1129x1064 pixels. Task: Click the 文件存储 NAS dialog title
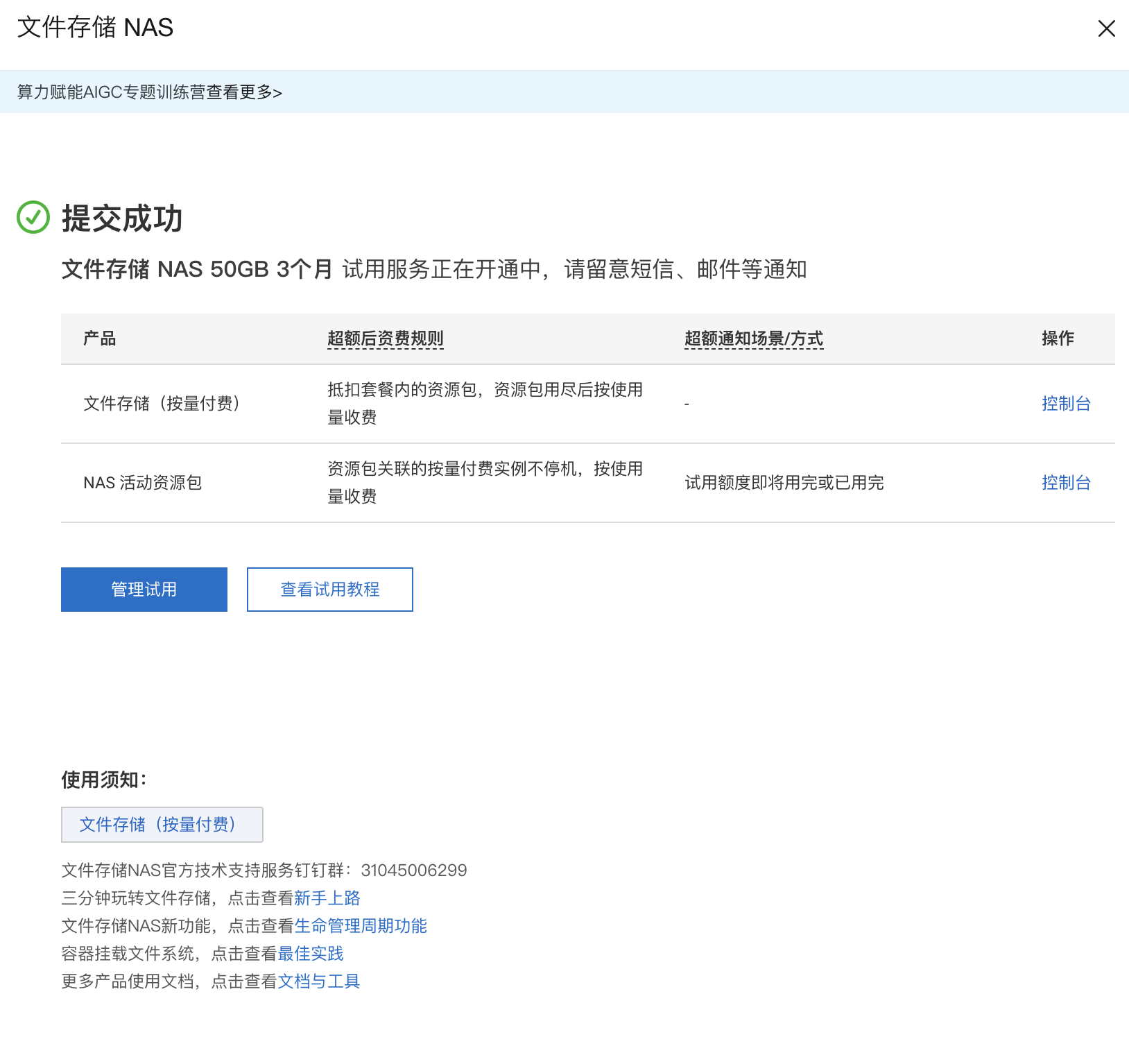click(x=95, y=28)
